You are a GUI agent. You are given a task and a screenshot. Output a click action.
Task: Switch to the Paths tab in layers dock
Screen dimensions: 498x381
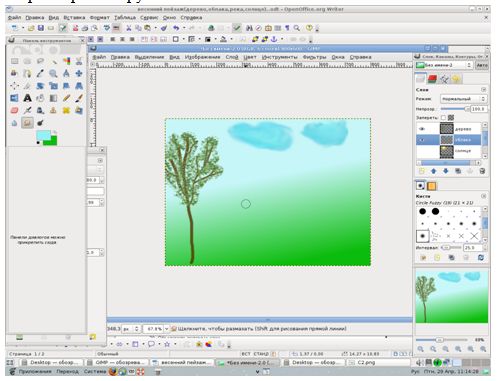pos(444,79)
